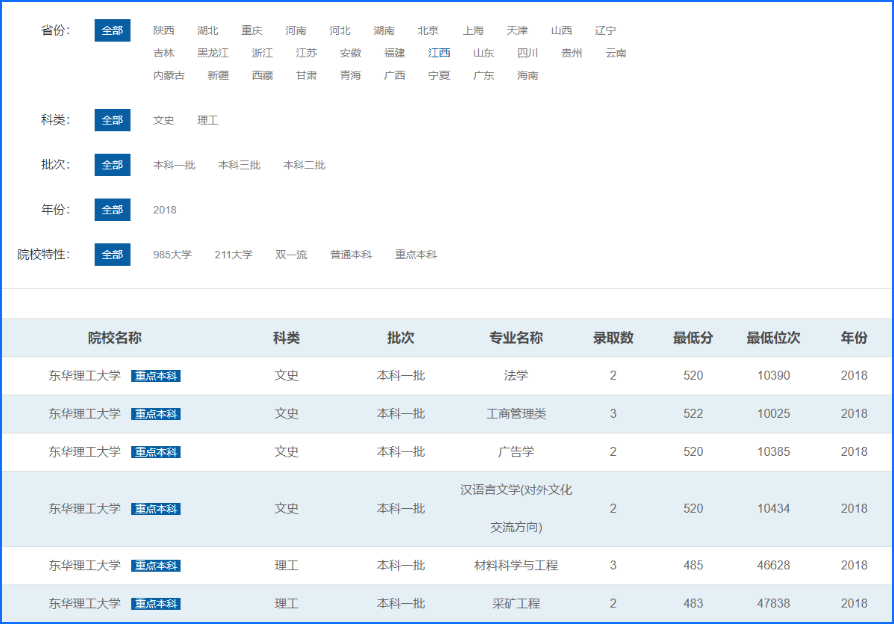Select the 江西 province filter
This screenshot has width=894, height=626.
(438, 53)
